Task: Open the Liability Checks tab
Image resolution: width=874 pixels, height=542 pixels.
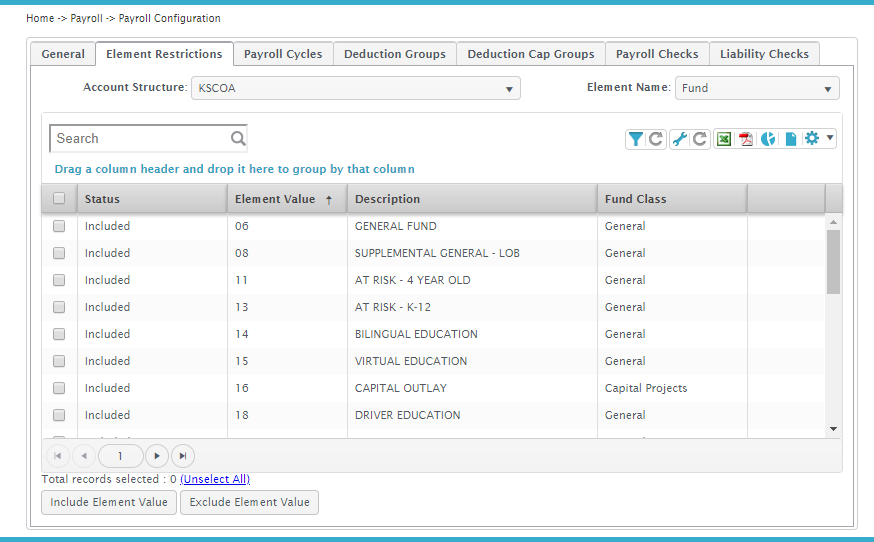Action: click(764, 54)
